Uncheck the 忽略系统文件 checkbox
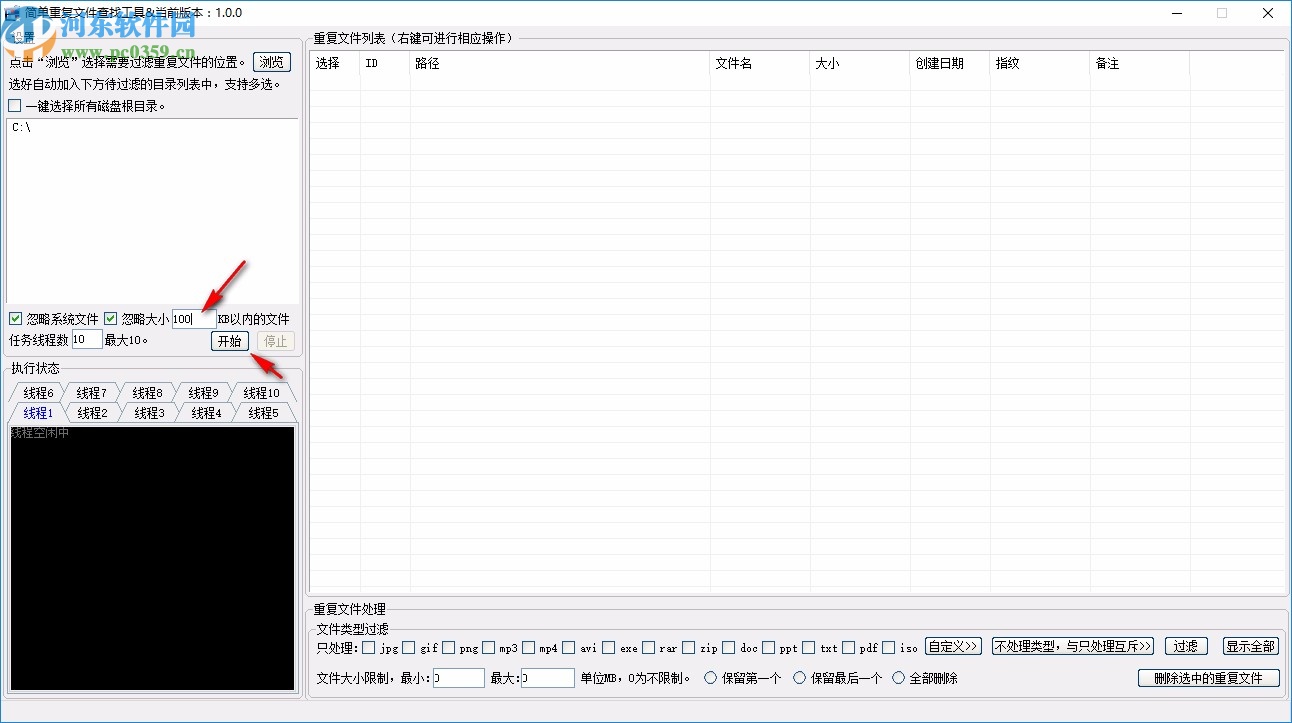This screenshot has height=723, width=1292. [x=16, y=318]
